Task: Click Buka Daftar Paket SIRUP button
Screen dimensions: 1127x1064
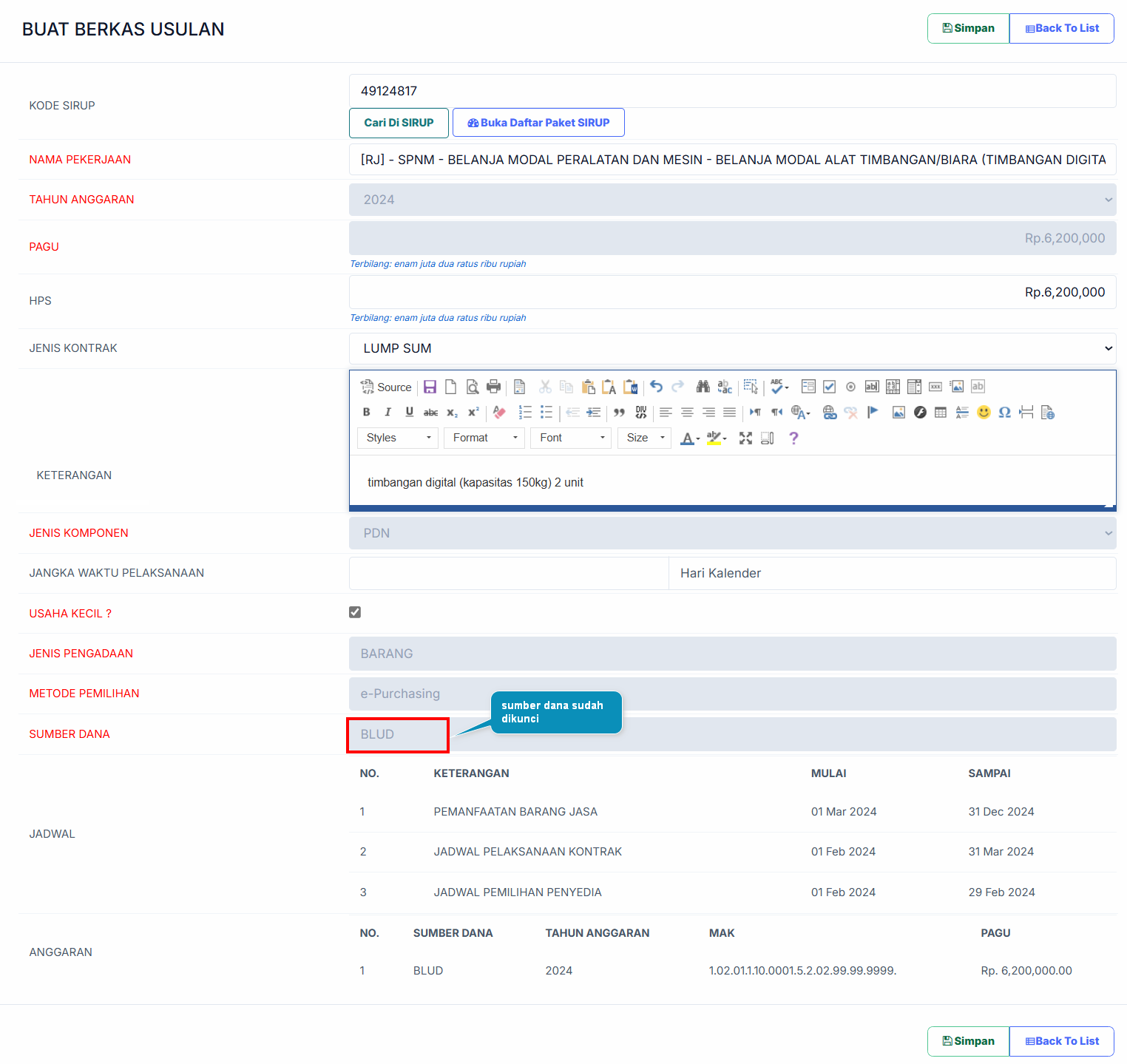Action: pos(538,123)
